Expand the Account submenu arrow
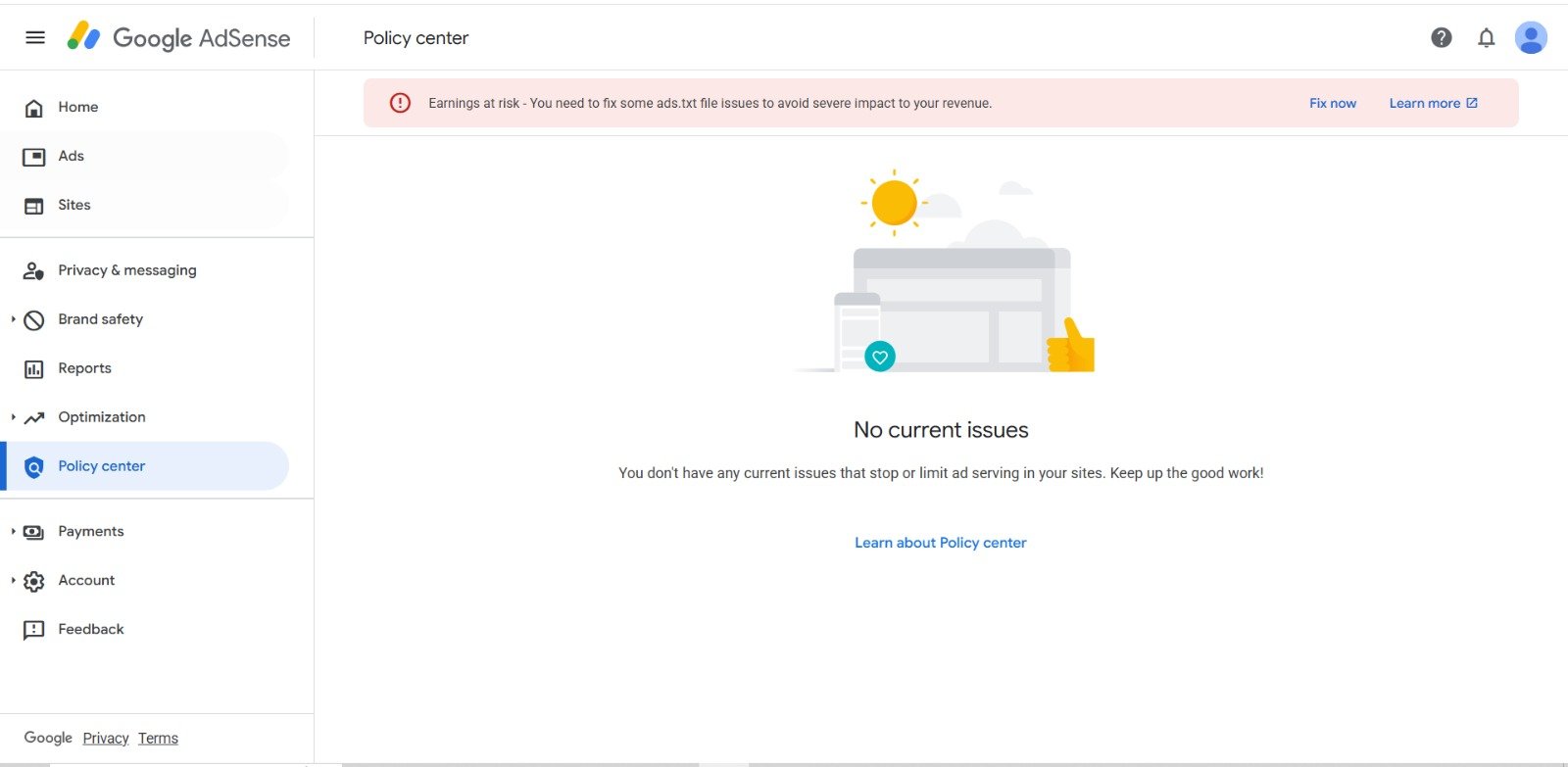Image resolution: width=1568 pixels, height=767 pixels. coord(13,581)
